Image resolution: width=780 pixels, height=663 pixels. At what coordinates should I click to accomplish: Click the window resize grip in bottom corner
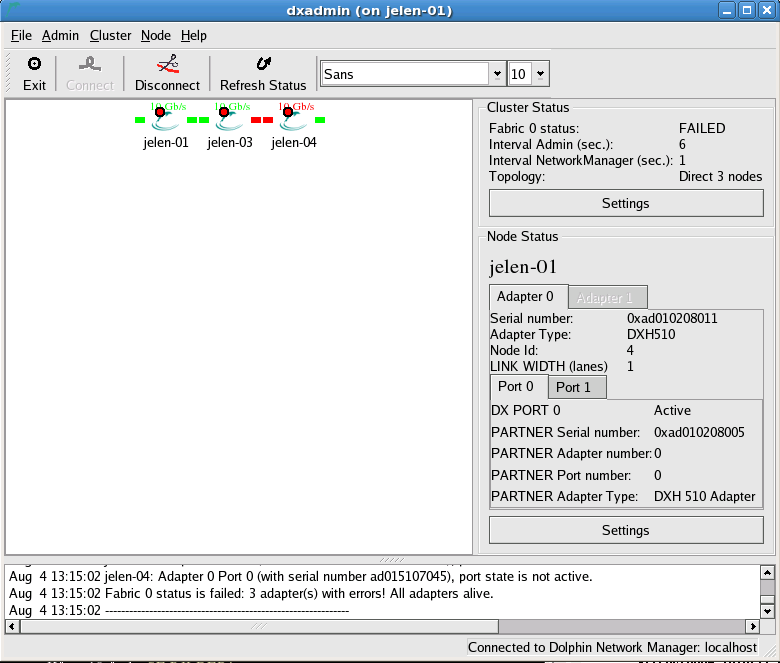click(x=770, y=653)
